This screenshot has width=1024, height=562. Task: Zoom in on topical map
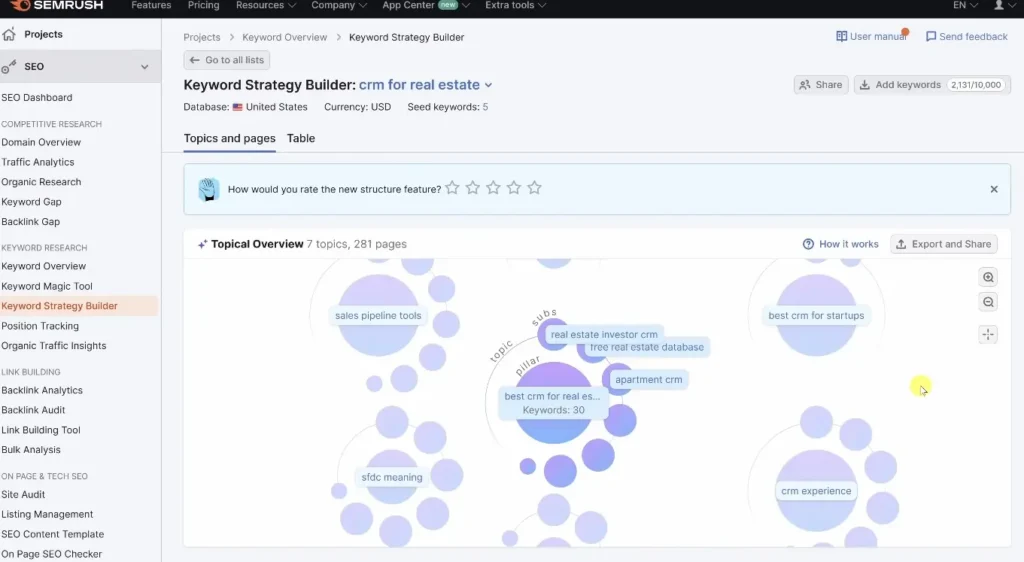pyautogui.click(x=988, y=277)
